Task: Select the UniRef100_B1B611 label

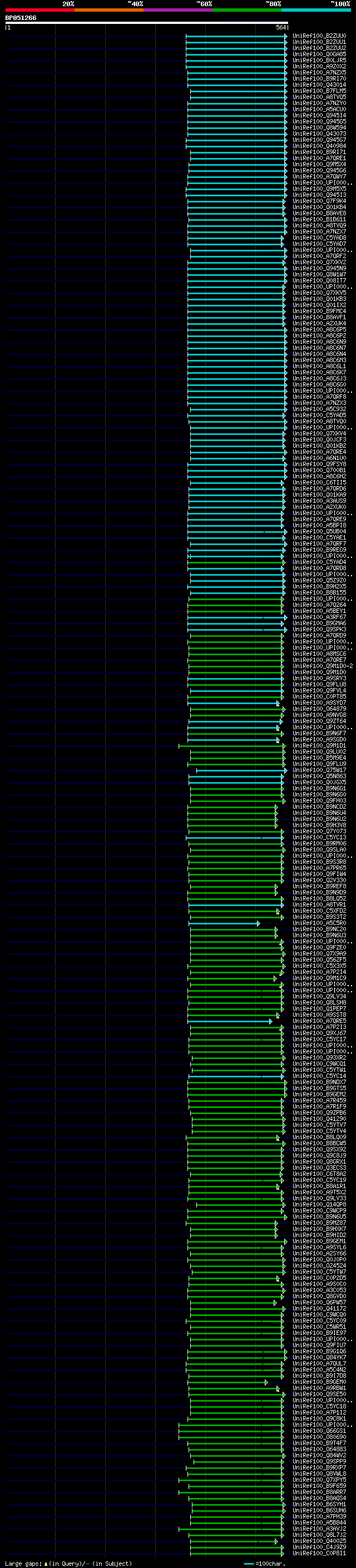Action: click(x=319, y=220)
